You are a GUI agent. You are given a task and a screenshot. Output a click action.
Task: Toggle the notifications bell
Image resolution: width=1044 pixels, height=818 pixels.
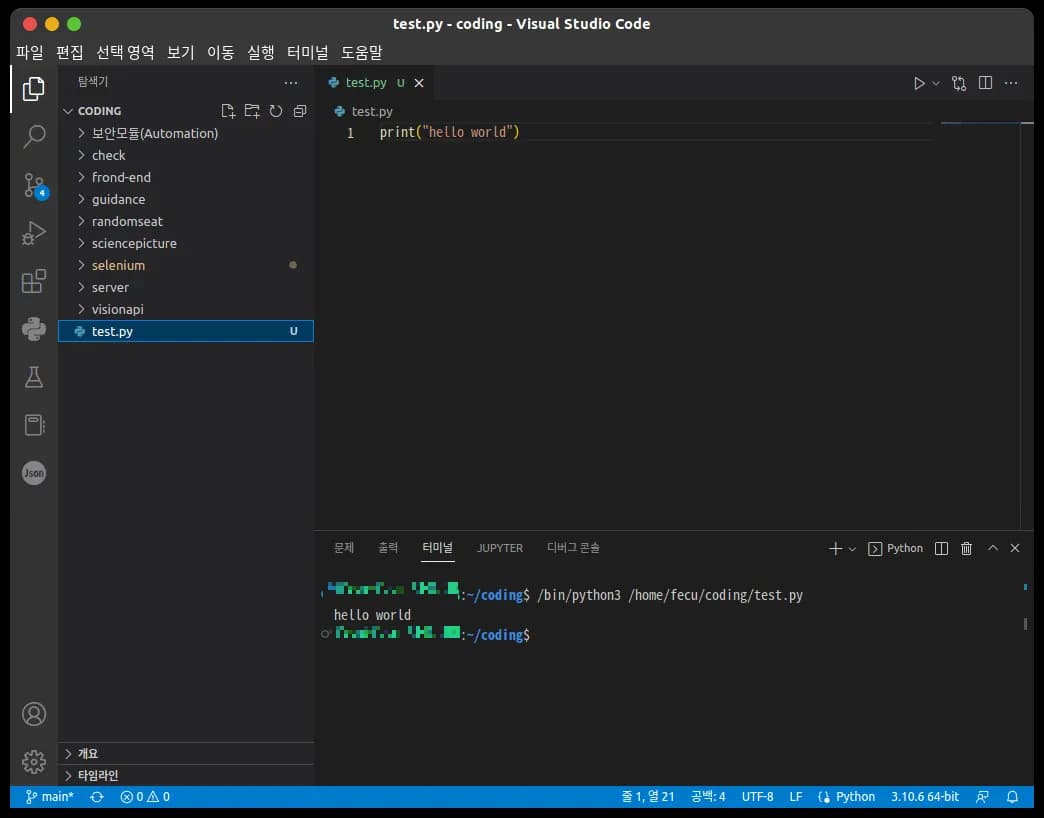click(x=1013, y=797)
